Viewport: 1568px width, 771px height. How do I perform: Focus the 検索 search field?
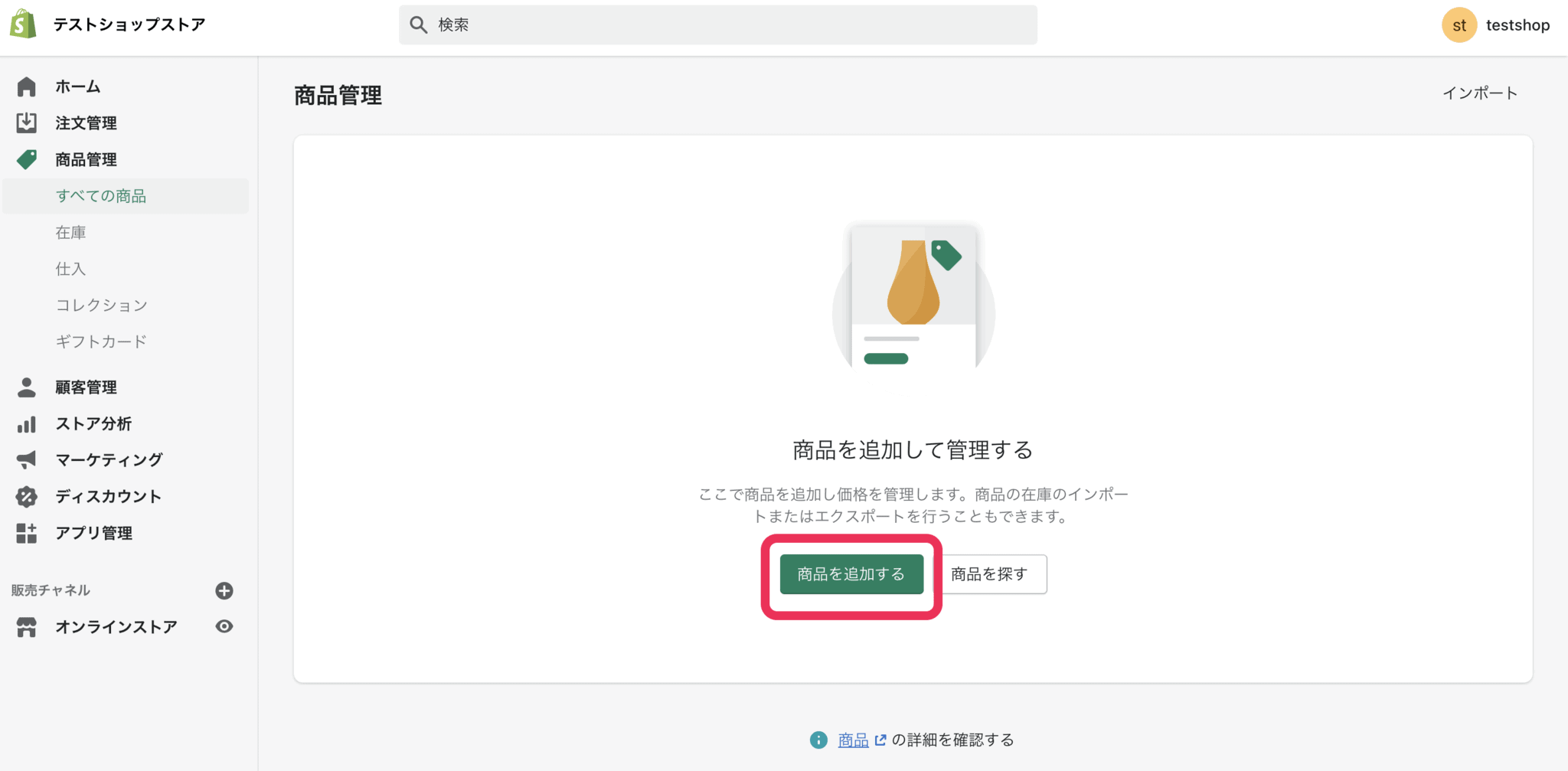pos(718,25)
